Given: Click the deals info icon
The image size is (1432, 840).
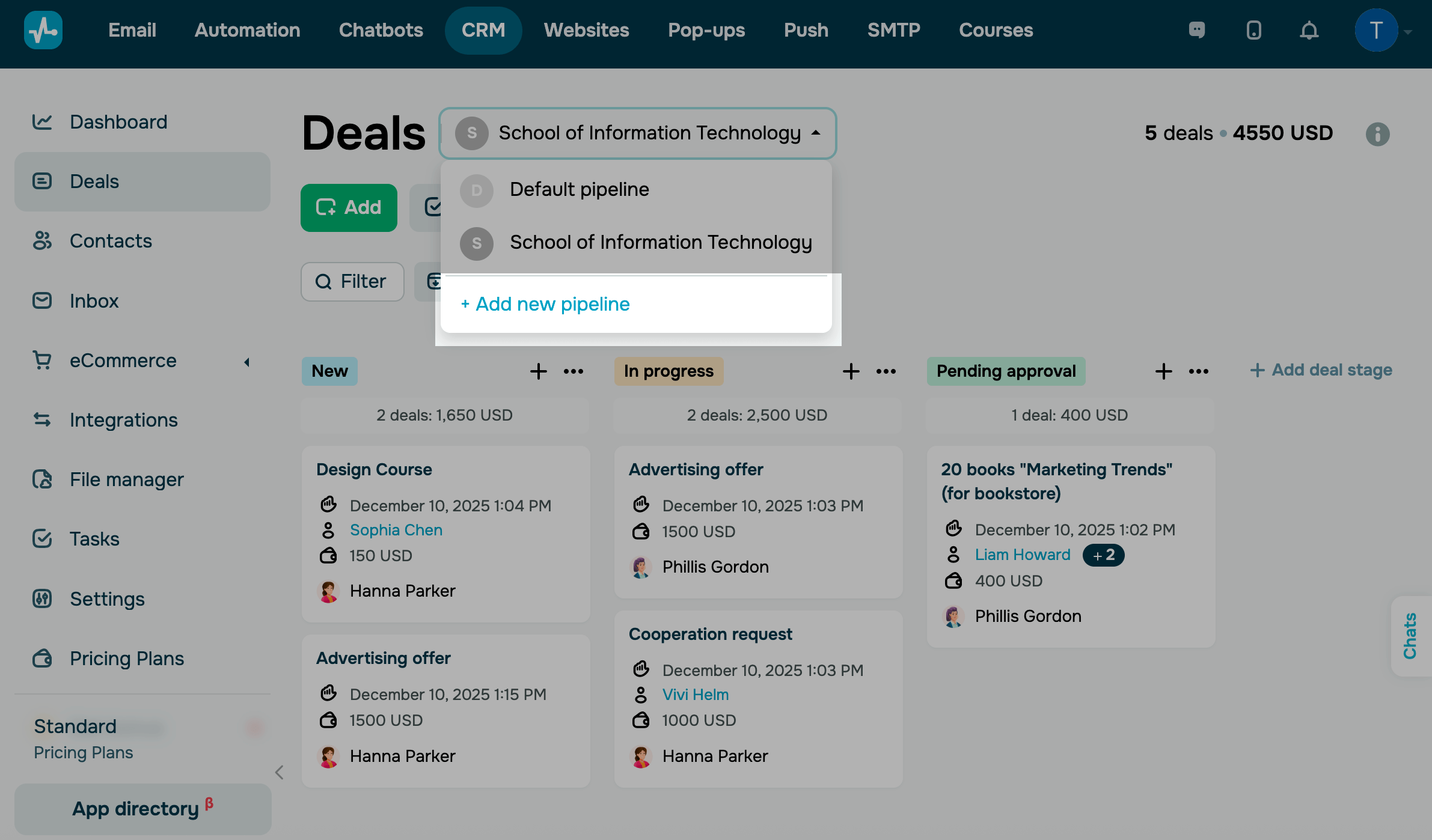Looking at the screenshot, I should pyautogui.click(x=1377, y=134).
